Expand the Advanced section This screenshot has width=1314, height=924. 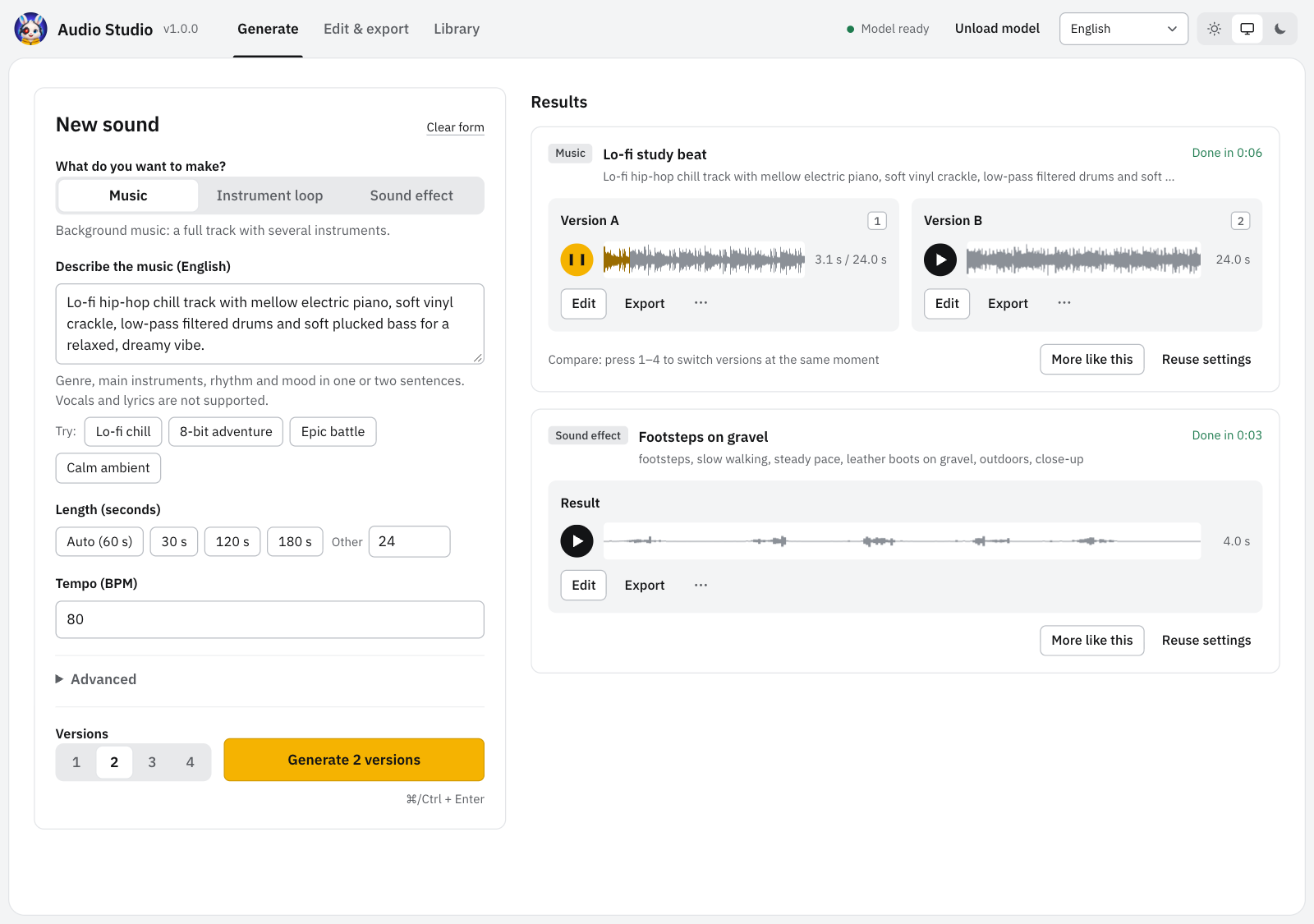(x=96, y=679)
